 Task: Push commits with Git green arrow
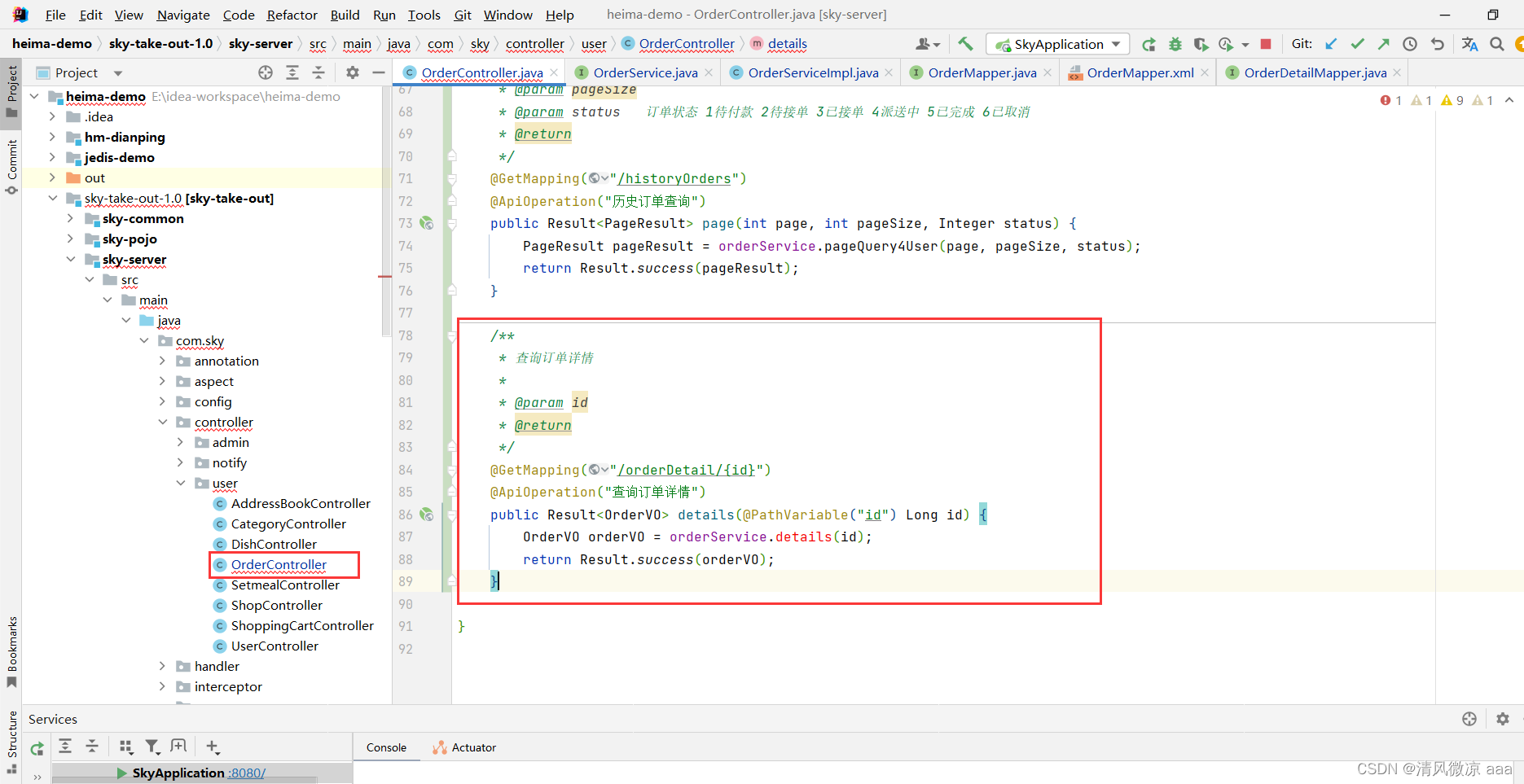click(x=1383, y=44)
